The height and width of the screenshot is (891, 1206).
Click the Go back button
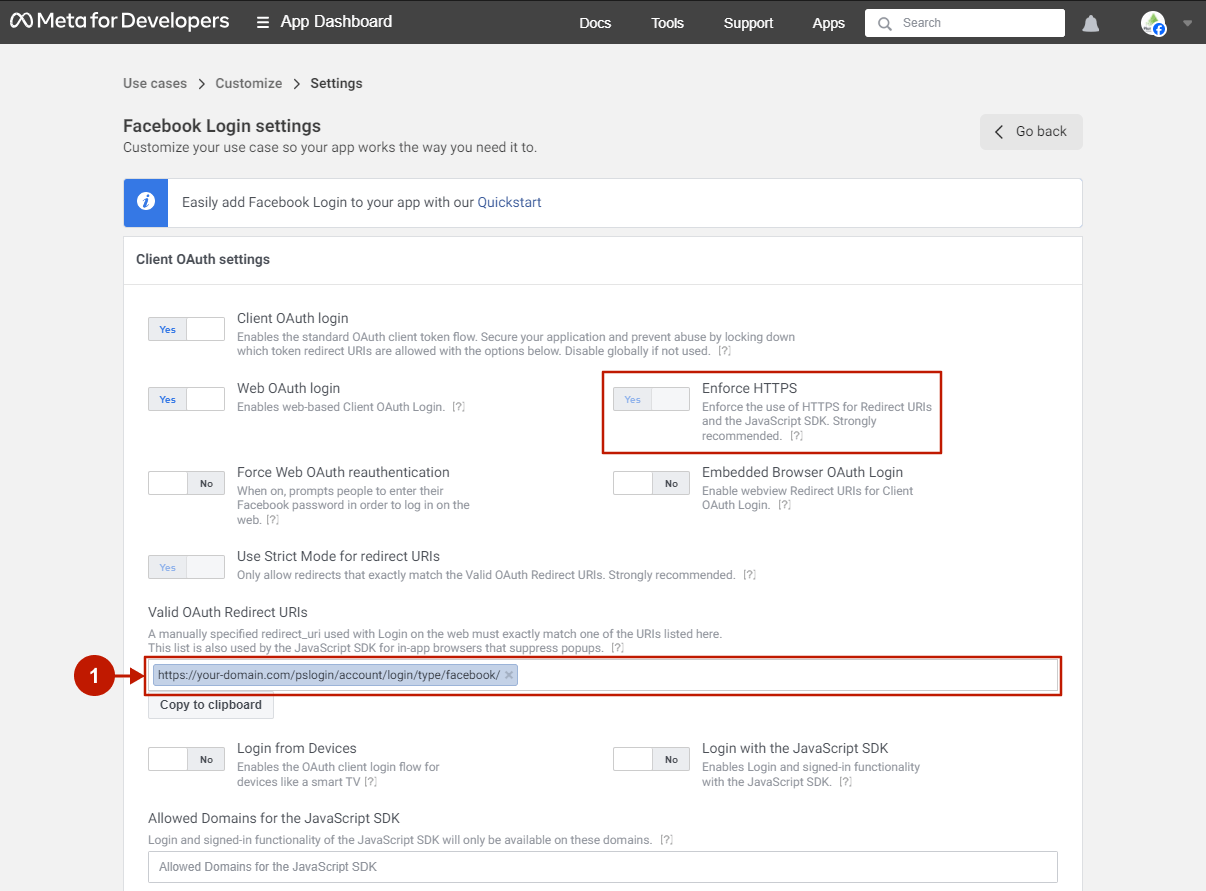(1031, 132)
